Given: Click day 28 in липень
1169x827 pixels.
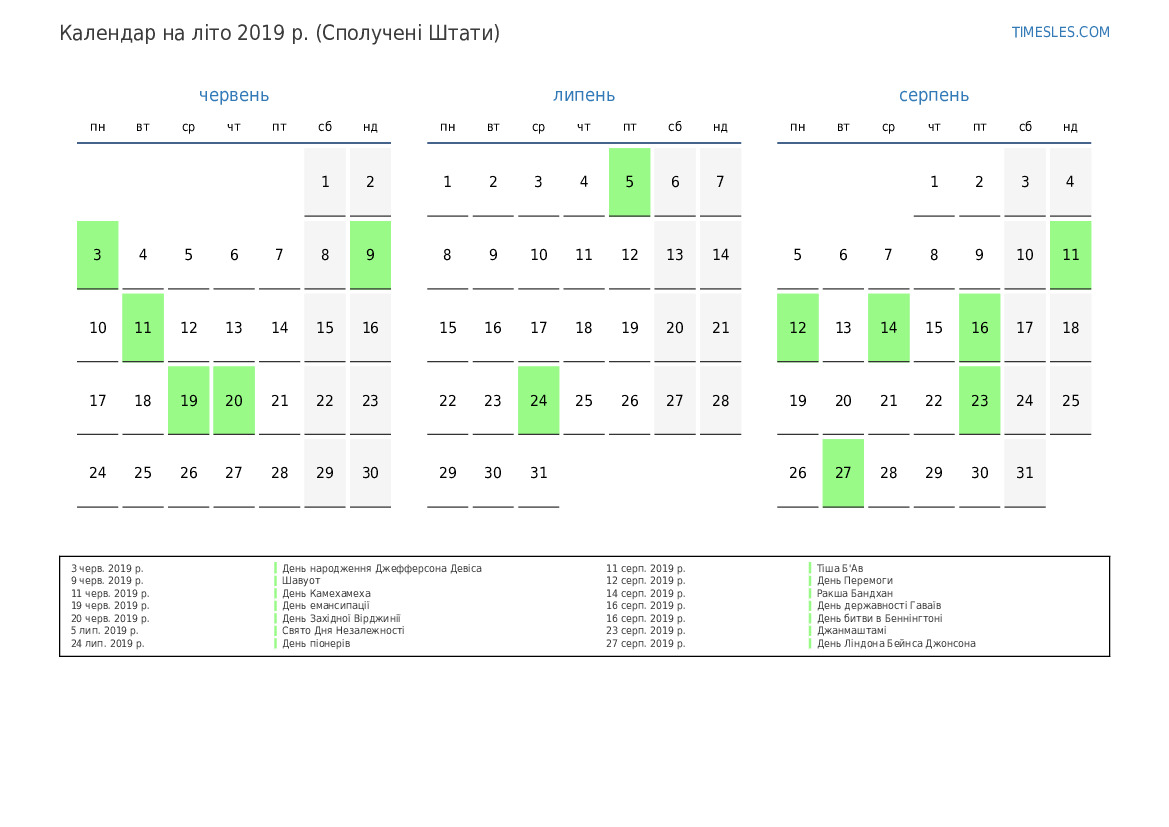Looking at the screenshot, I should click(720, 400).
